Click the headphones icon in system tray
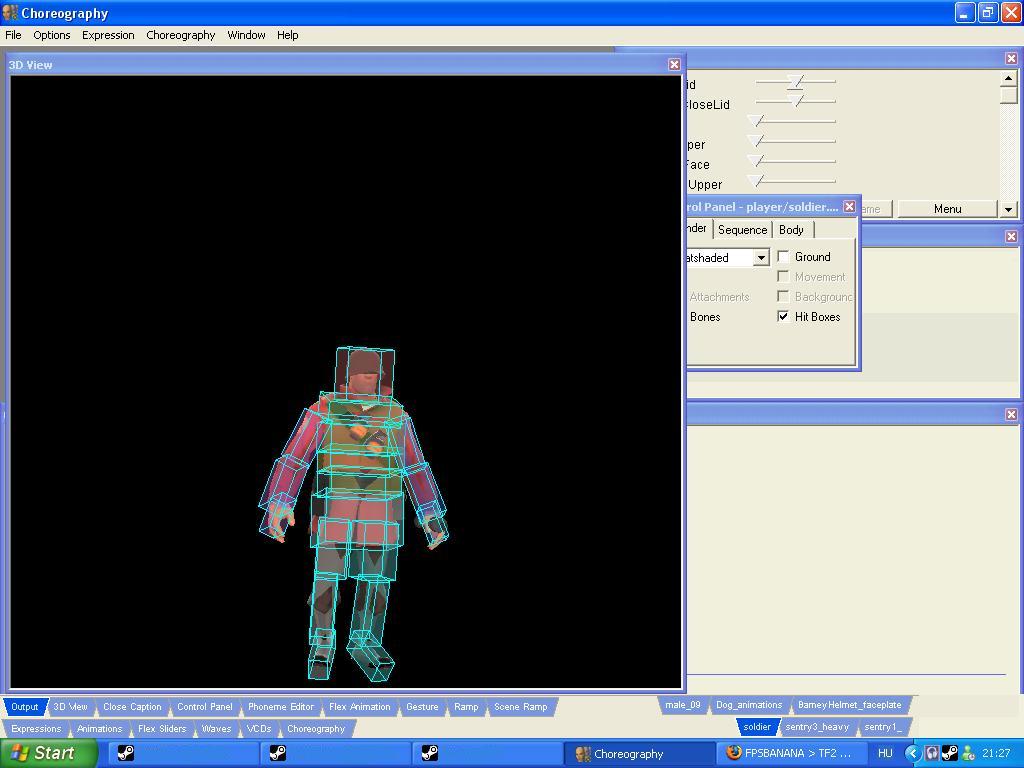Screen dimensions: 1024x768 (x=932, y=753)
